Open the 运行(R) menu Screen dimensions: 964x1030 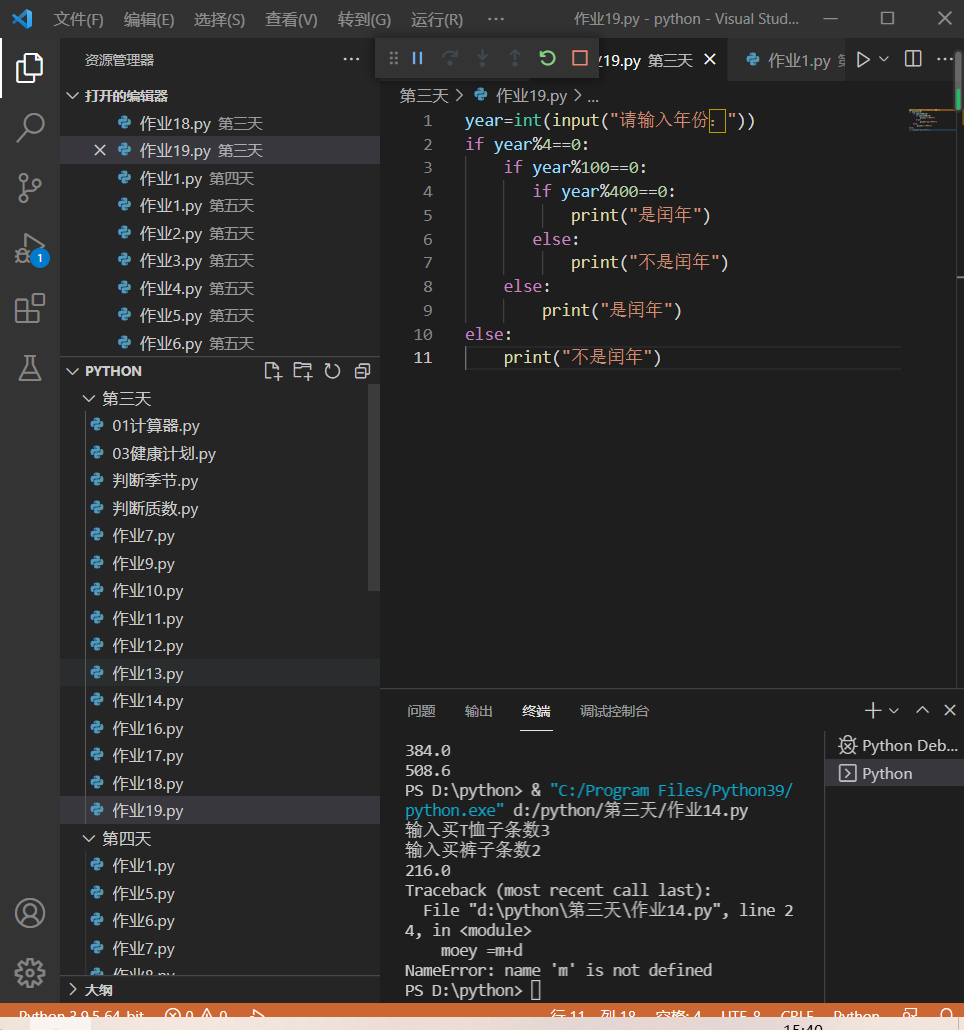[437, 20]
